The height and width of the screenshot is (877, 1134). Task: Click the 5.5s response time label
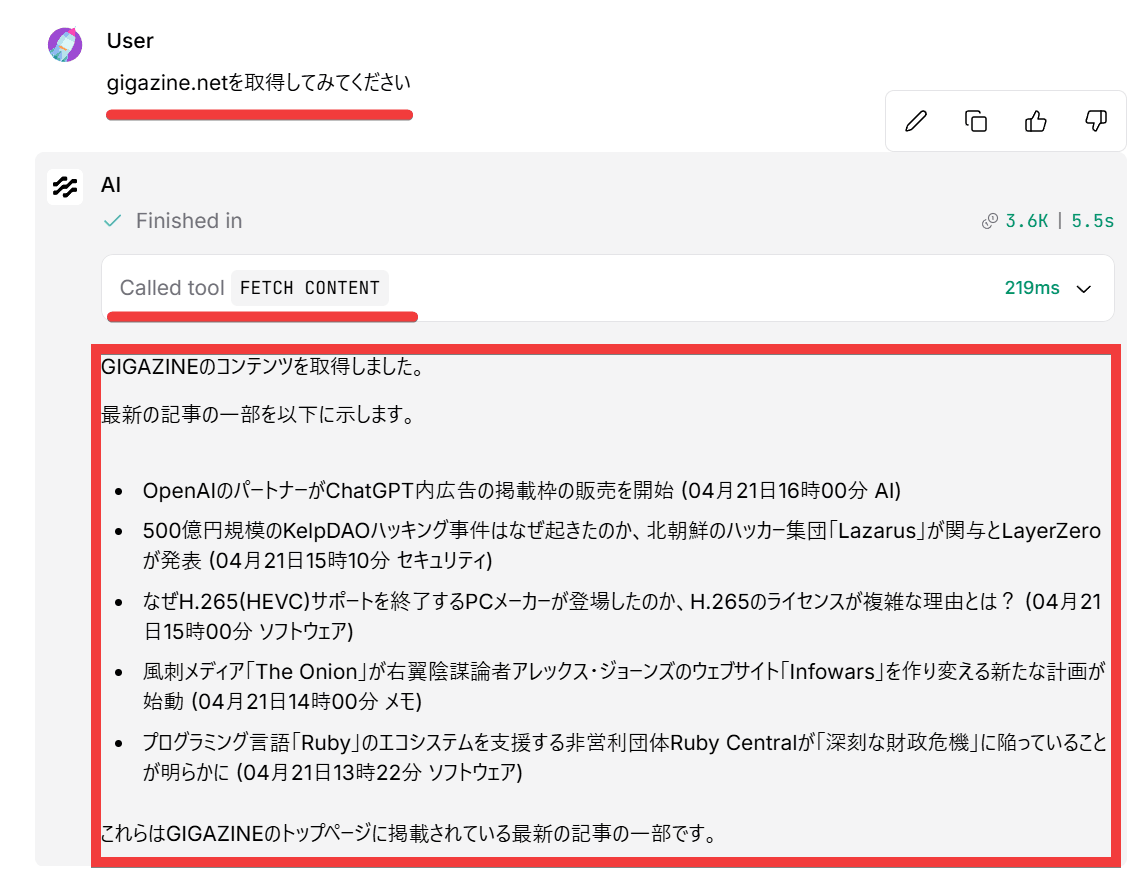click(1092, 221)
